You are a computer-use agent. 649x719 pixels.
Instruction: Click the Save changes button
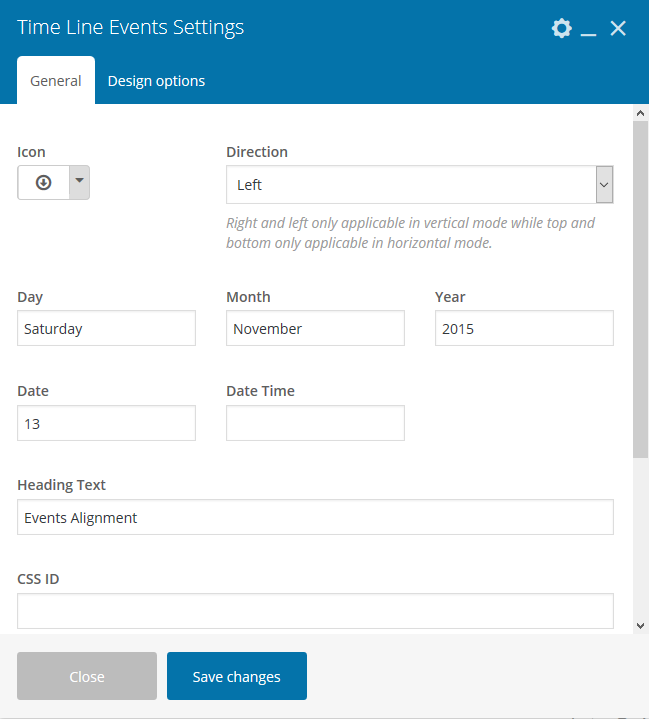coord(237,676)
